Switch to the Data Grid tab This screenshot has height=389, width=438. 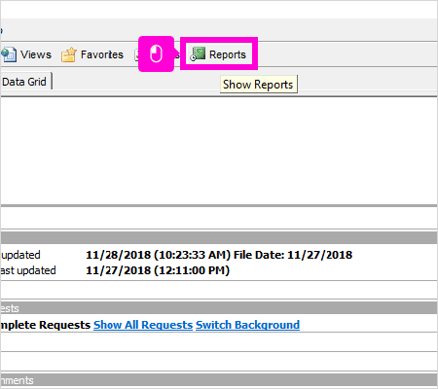25,82
